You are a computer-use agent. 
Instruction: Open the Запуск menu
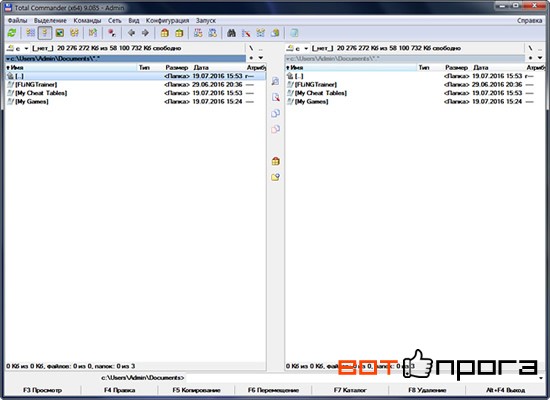(x=206, y=20)
